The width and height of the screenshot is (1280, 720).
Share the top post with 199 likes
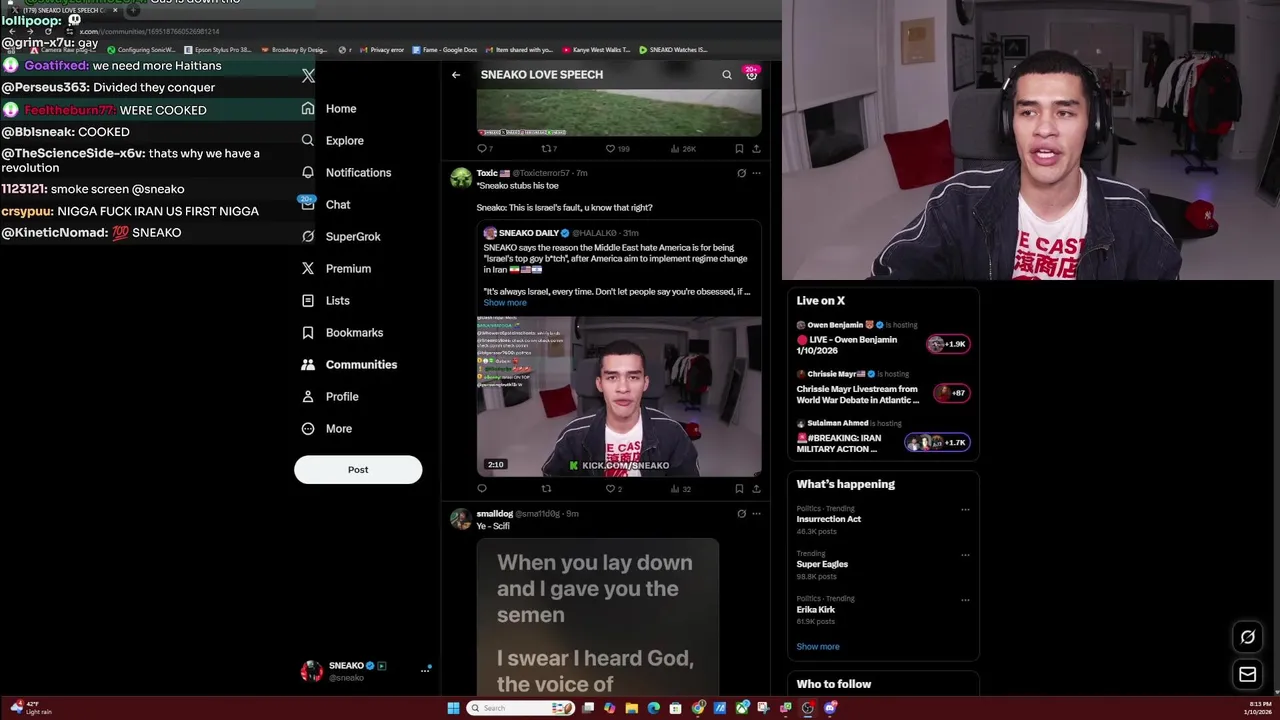click(x=756, y=149)
